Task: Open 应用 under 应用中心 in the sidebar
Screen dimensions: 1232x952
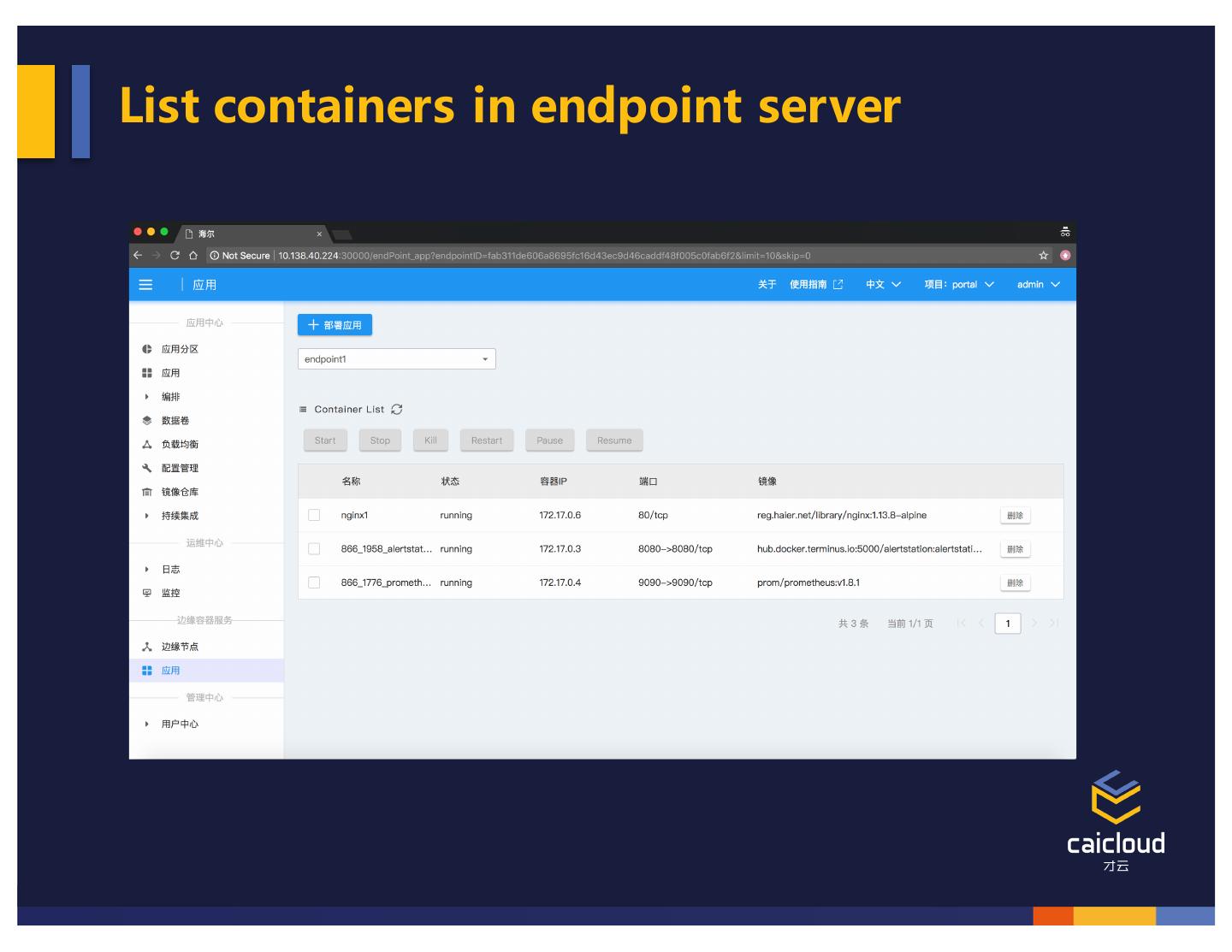Action: (171, 373)
